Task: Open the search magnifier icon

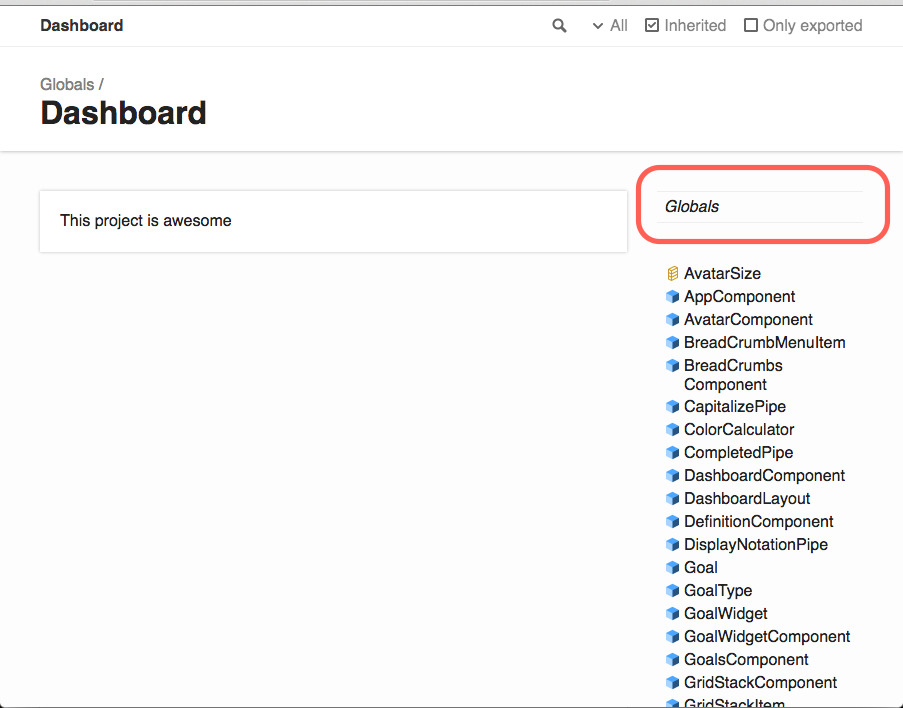Action: click(x=559, y=26)
